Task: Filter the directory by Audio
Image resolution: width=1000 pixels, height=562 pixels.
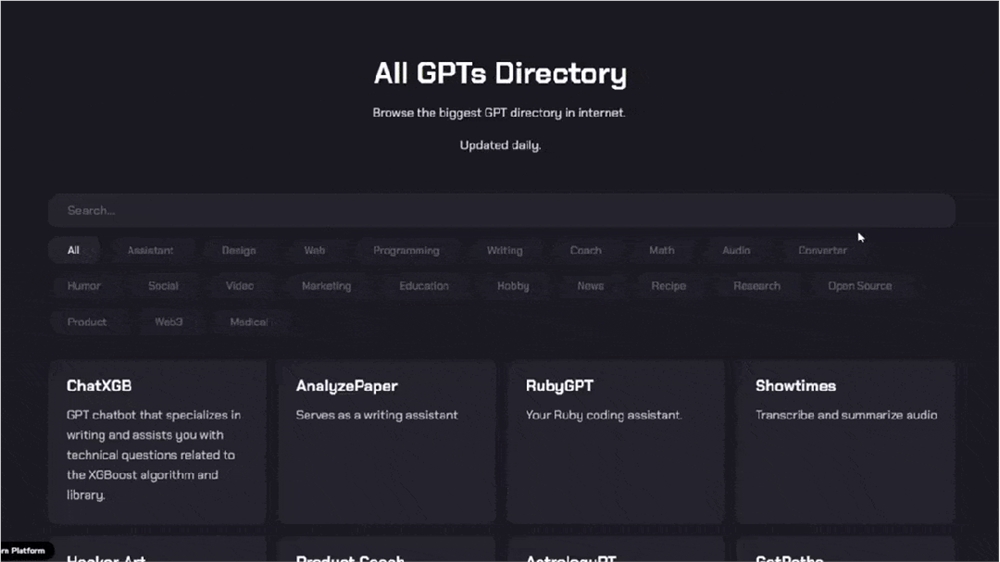Action: (x=736, y=250)
